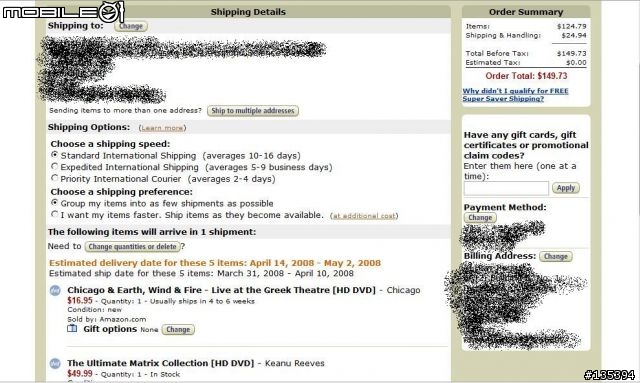Click the Estimated Tax $0.00 value
The width and height of the screenshot is (640, 383).
coord(576,62)
